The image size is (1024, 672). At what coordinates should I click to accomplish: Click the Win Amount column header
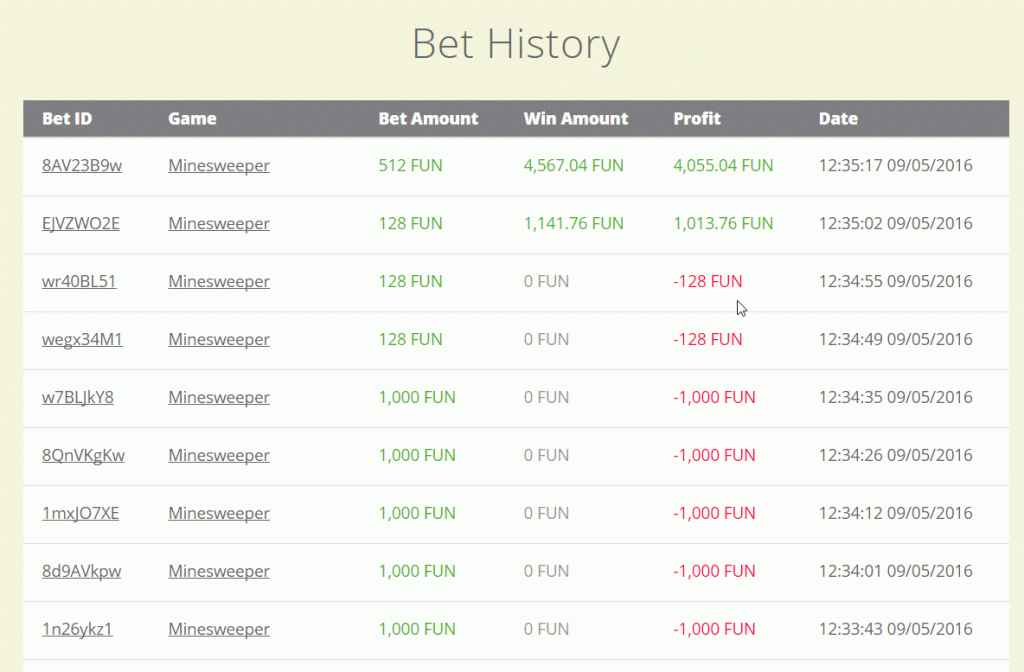click(576, 118)
